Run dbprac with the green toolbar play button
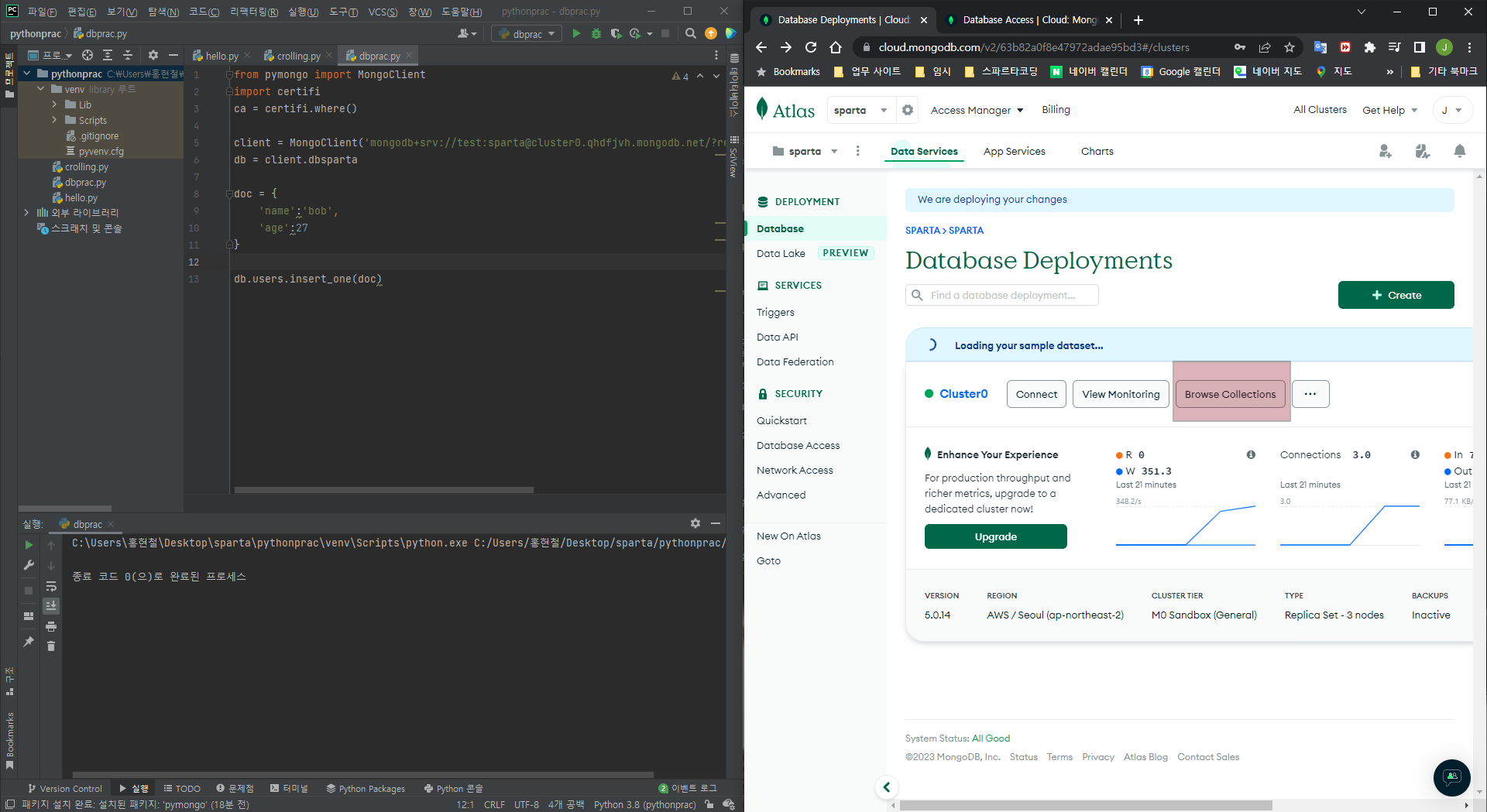Image resolution: width=1487 pixels, height=812 pixels. [x=576, y=33]
